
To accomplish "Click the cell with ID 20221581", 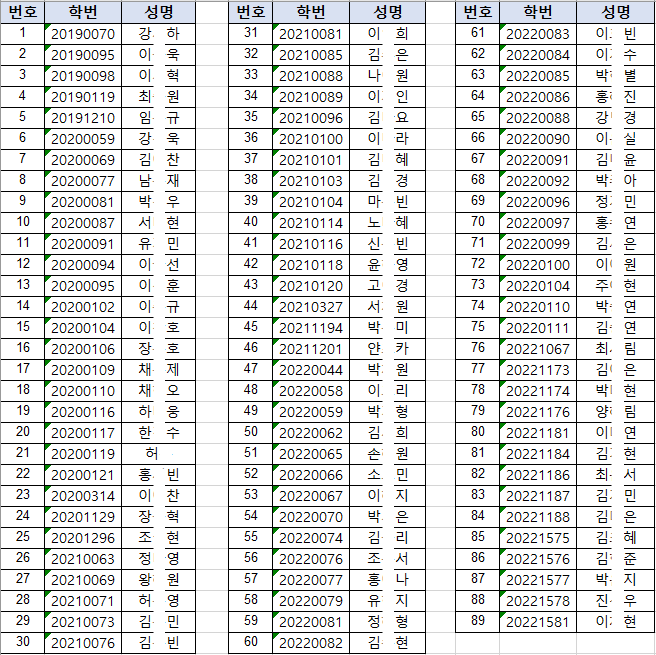I will (x=538, y=622).
